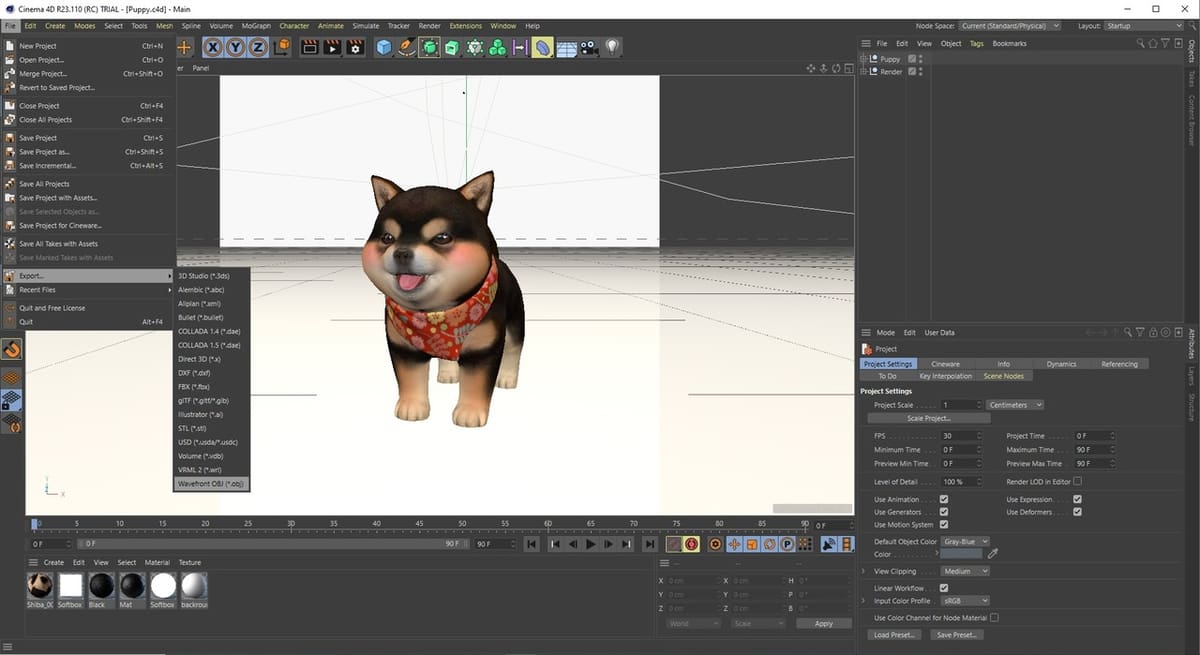Click the Record Active Objects button
1200x655 pixels.
click(x=673, y=544)
